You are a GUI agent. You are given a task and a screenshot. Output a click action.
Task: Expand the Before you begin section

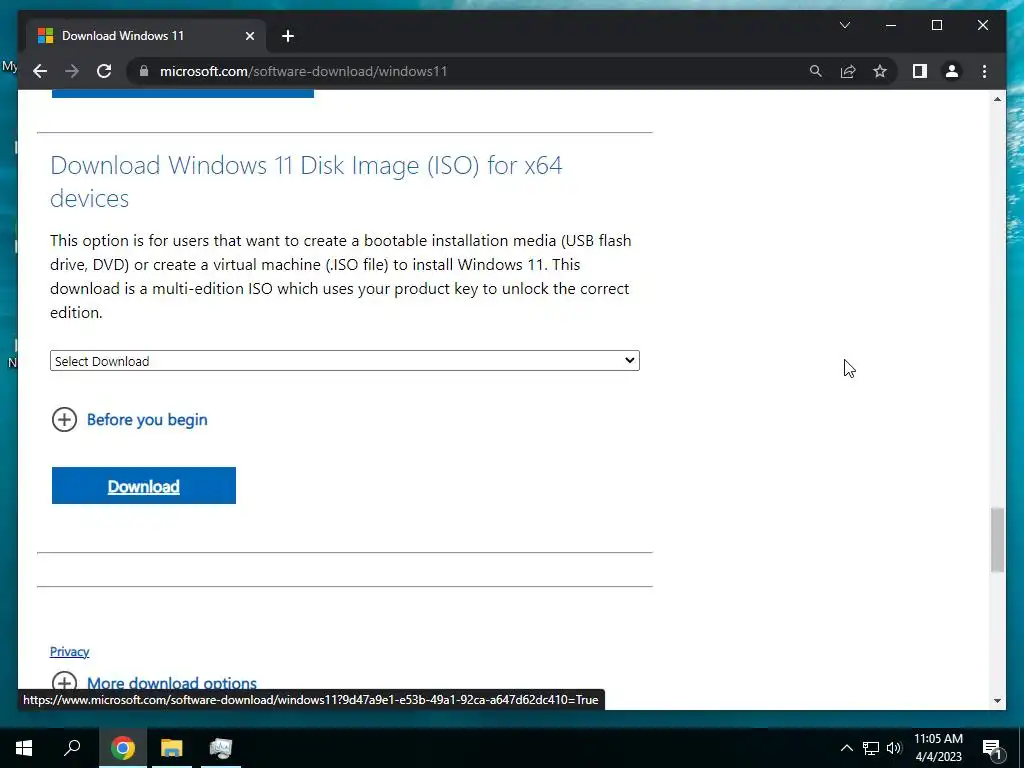coord(147,419)
